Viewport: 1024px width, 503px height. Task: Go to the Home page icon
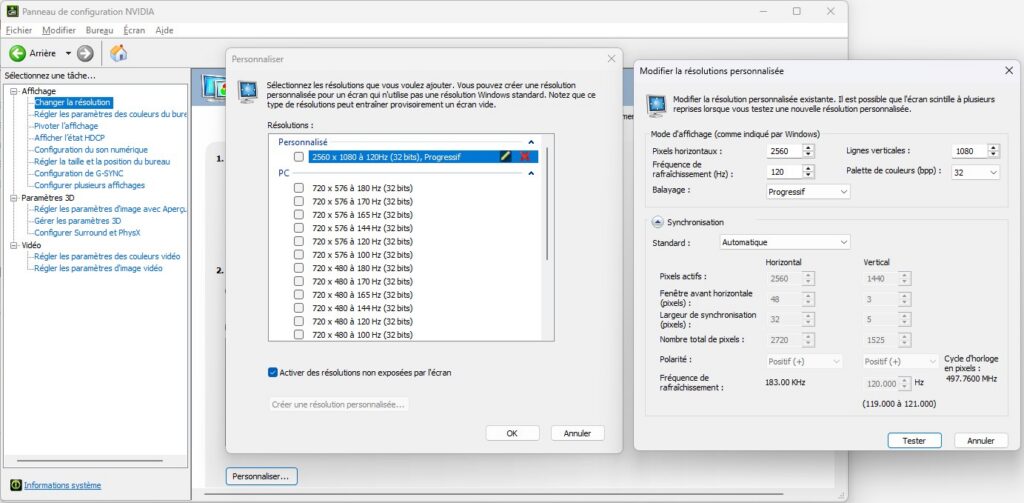click(x=118, y=53)
